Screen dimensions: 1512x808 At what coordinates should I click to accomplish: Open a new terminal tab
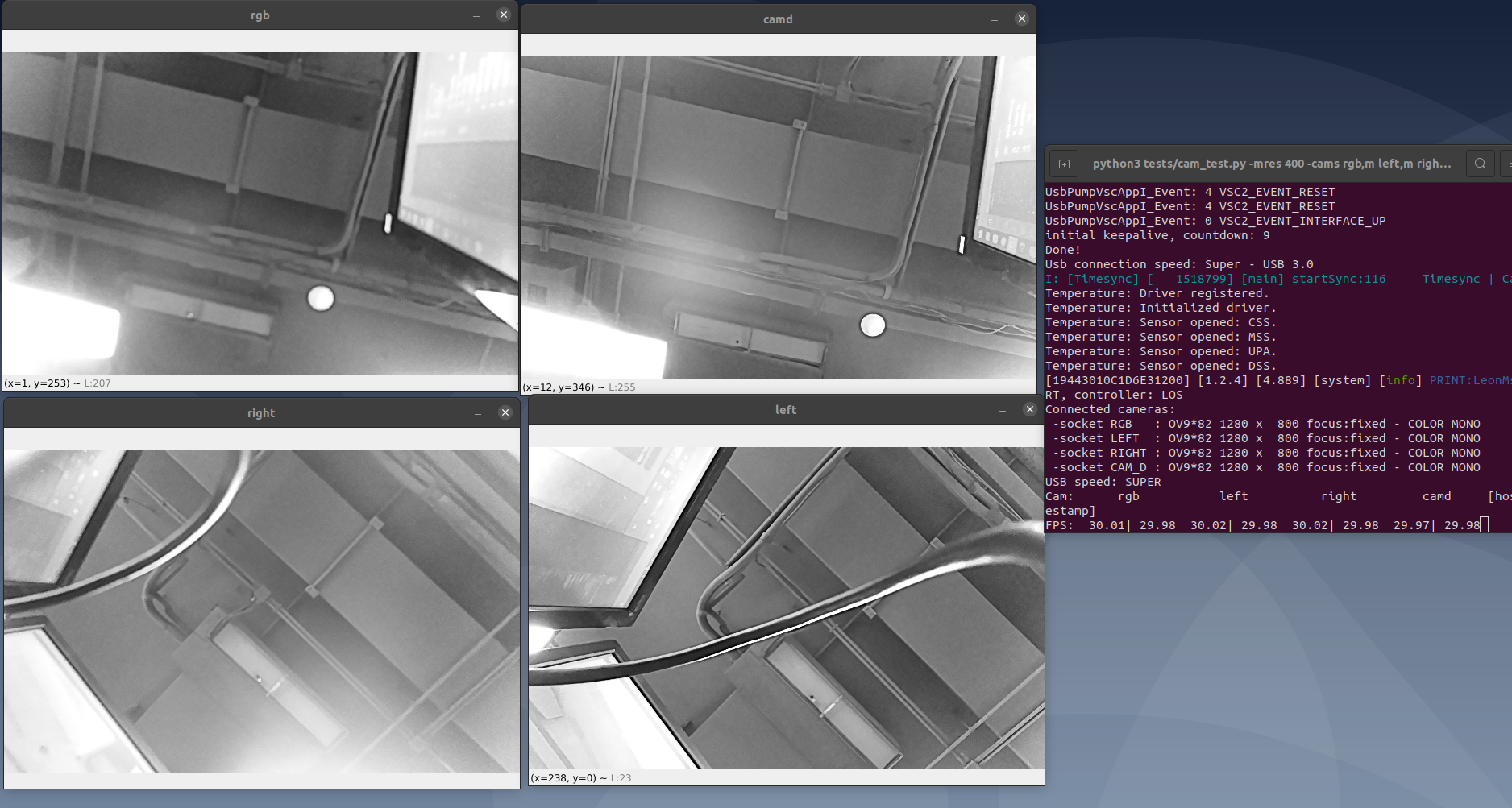coord(1064,164)
